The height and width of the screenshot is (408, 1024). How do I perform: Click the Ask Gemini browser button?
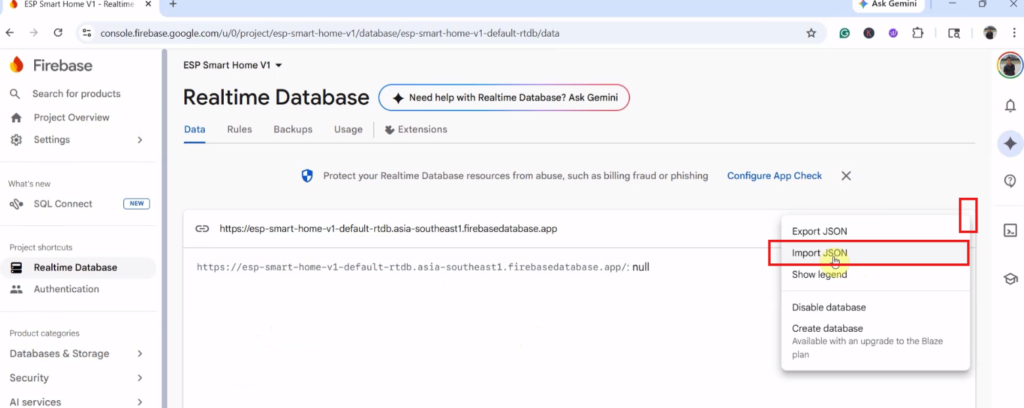pyautogui.click(x=888, y=4)
